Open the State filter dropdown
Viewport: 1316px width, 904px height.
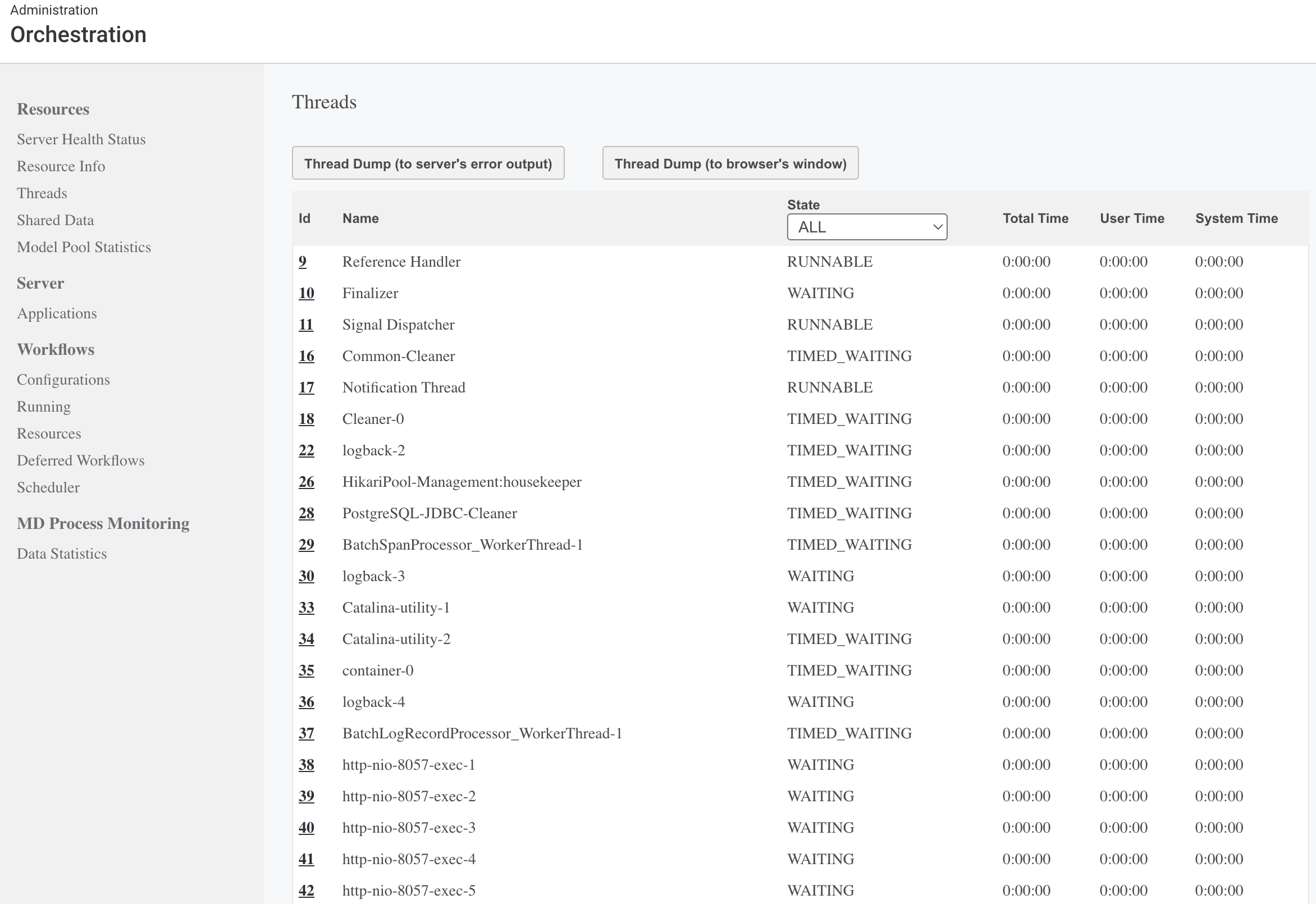click(866, 227)
